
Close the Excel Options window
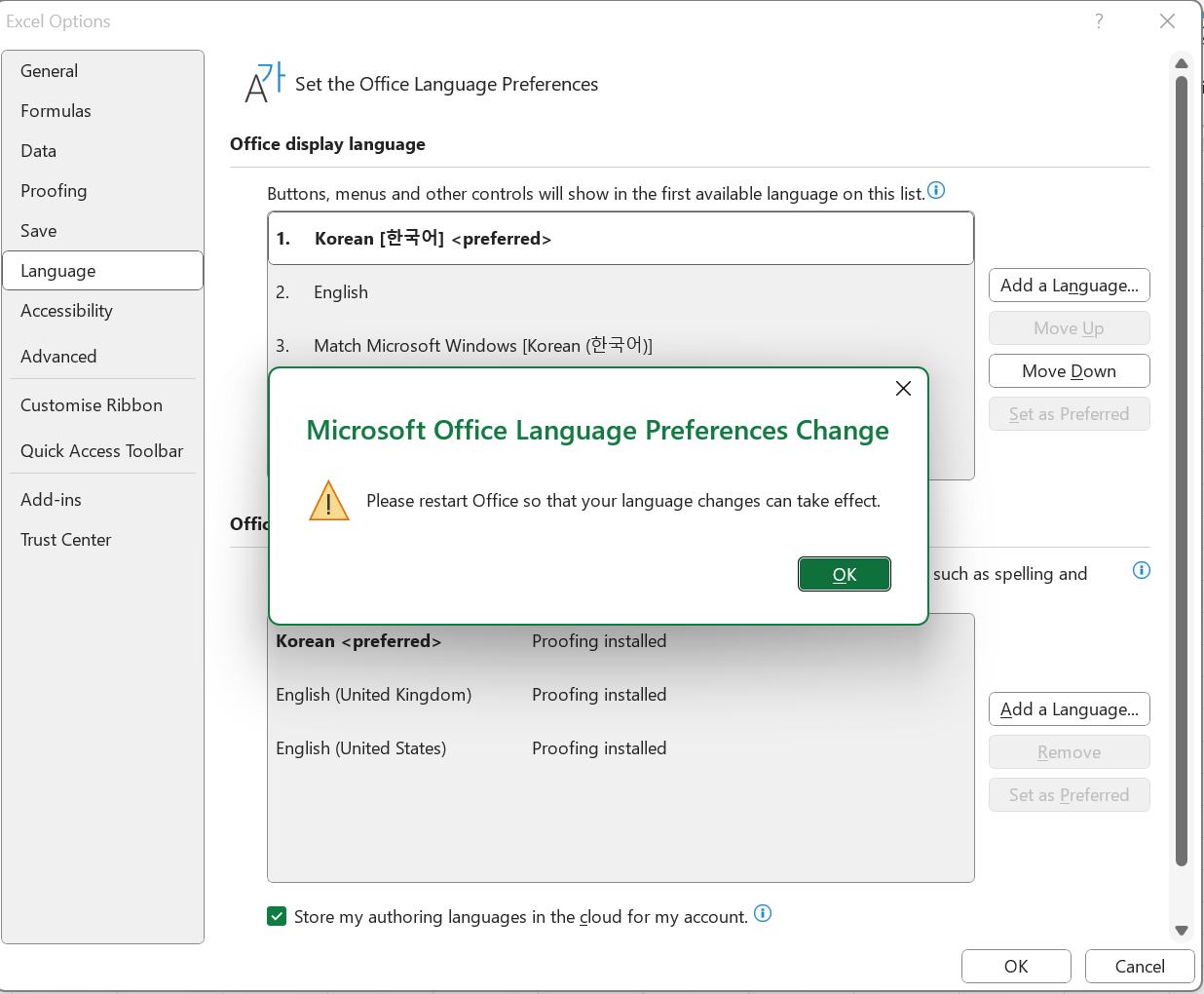click(1167, 21)
